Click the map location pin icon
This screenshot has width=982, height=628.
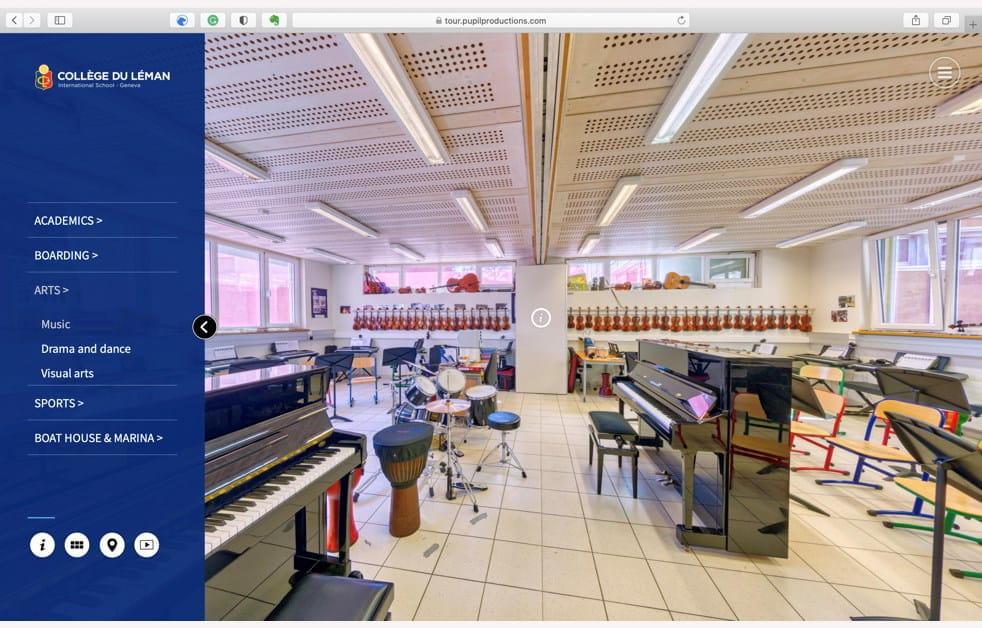pos(112,545)
